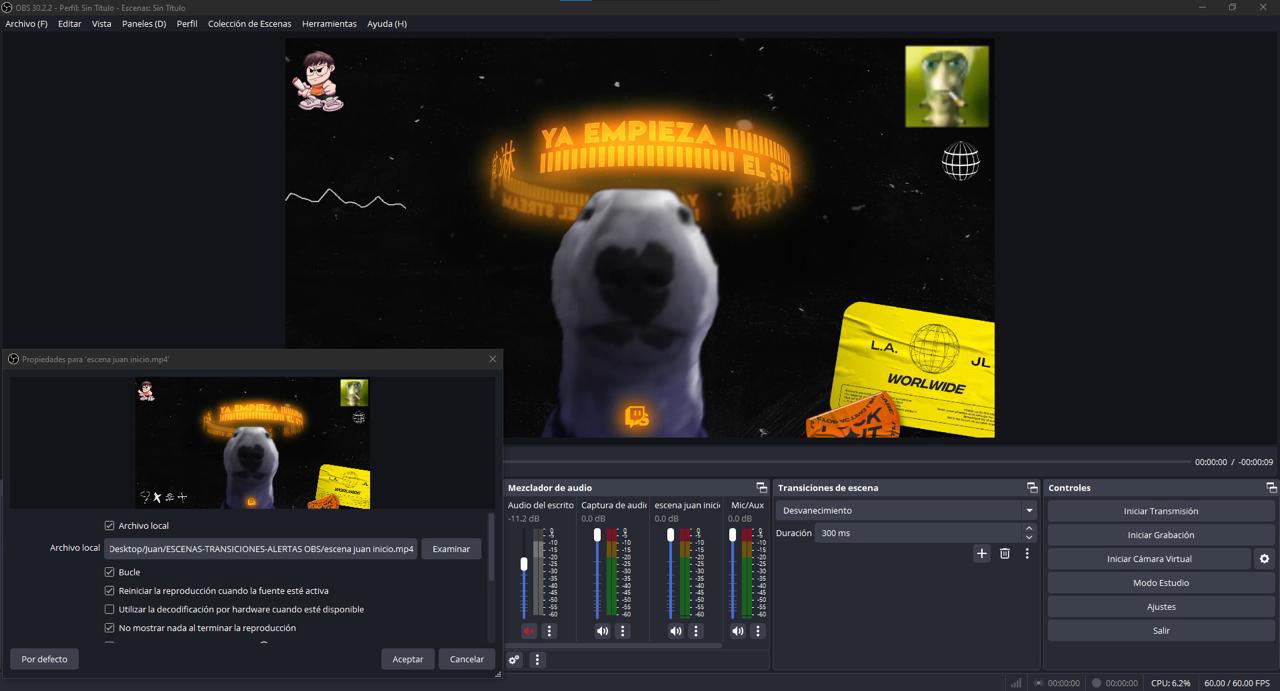This screenshot has width=1280, height=691.
Task: Click Mic/Aux volume slider handle
Action: [x=733, y=535]
